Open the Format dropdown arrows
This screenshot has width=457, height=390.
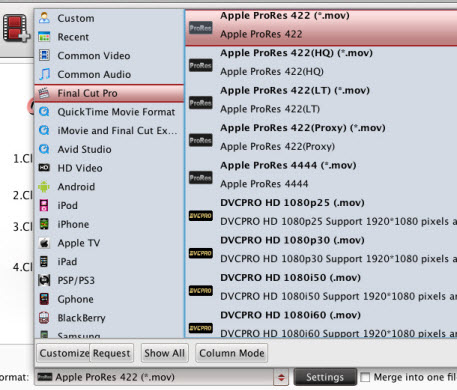281,377
